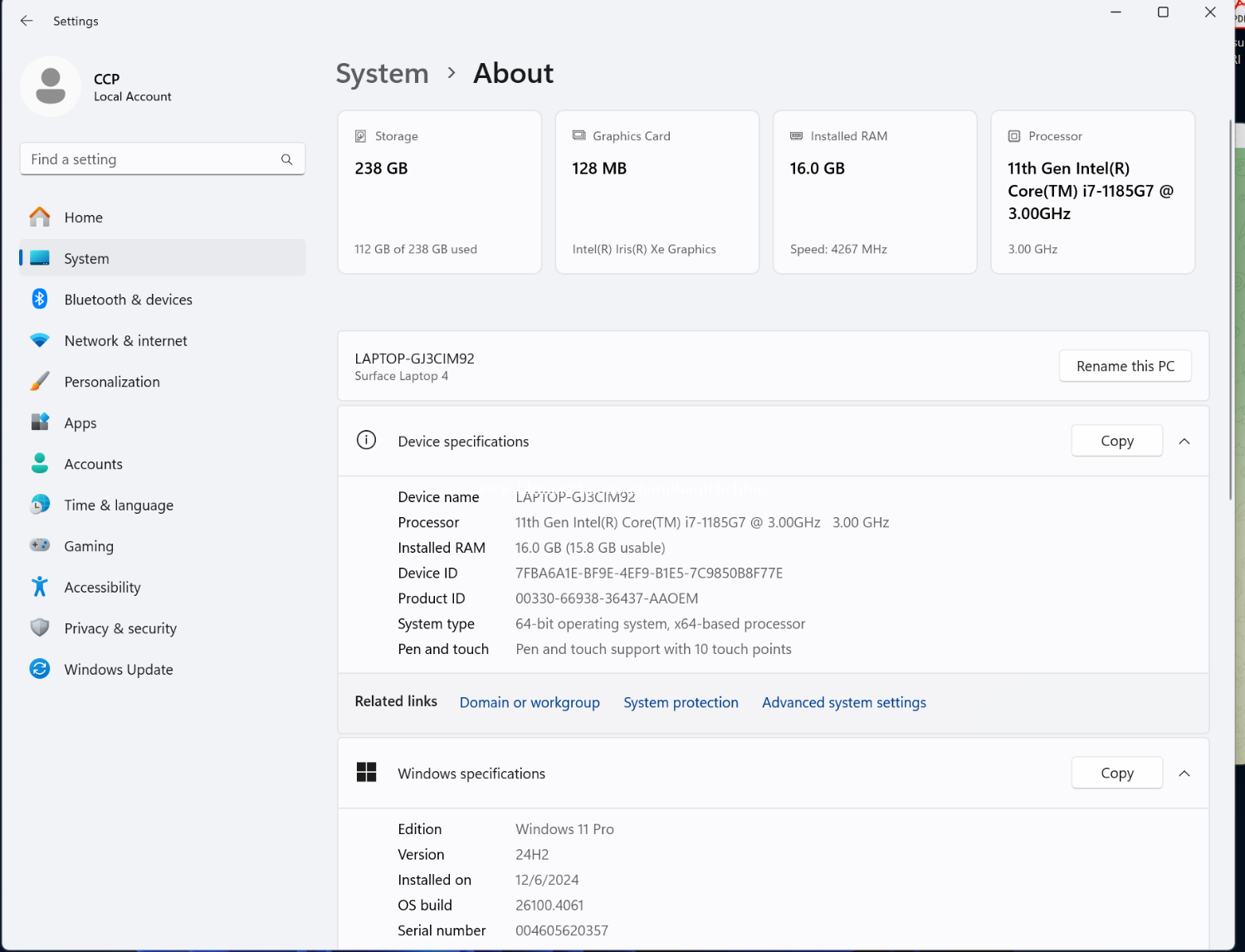
Task: Click the Processor chip icon
Action: click(1014, 136)
